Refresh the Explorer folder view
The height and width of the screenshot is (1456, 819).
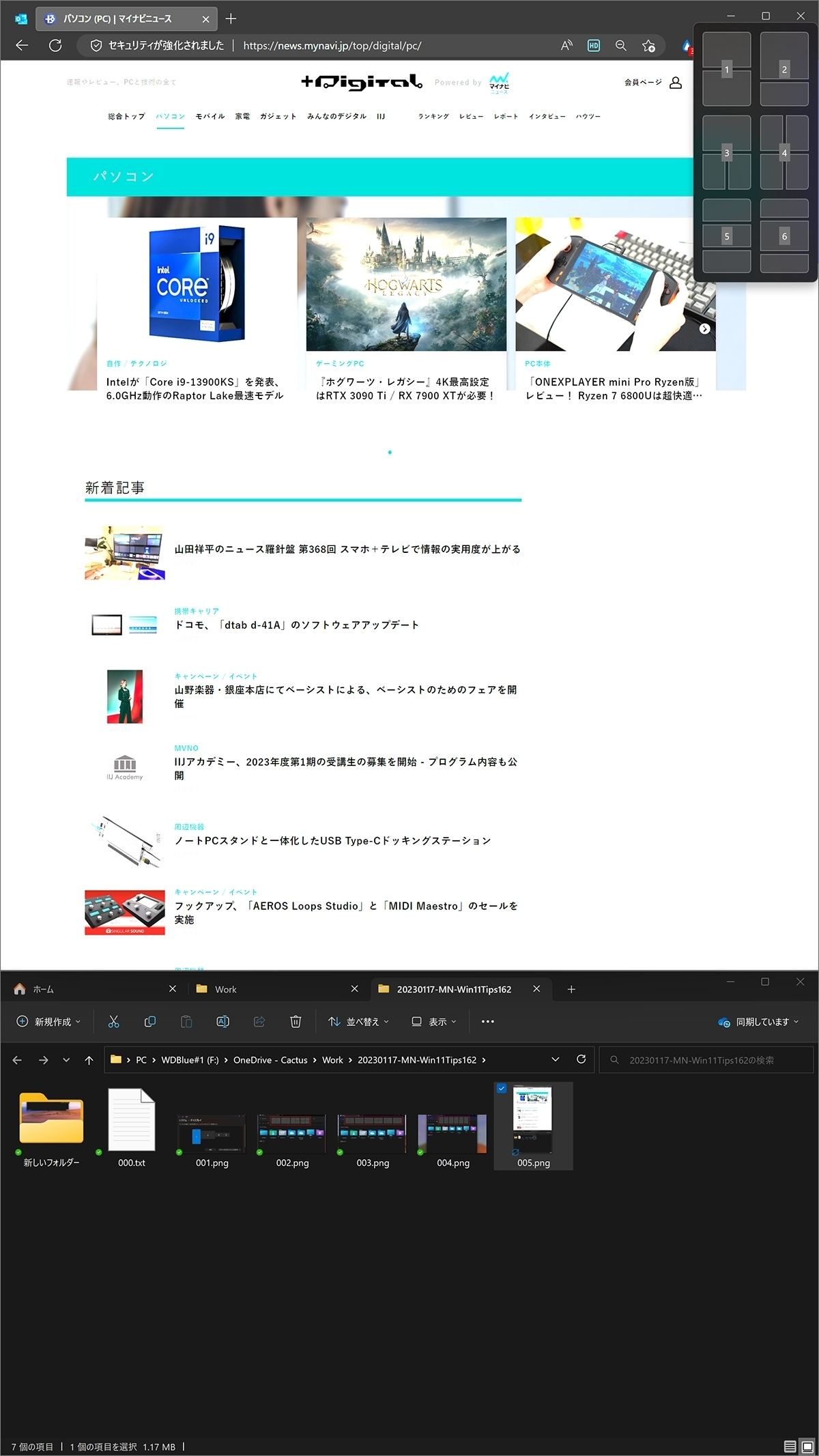coord(581,1059)
